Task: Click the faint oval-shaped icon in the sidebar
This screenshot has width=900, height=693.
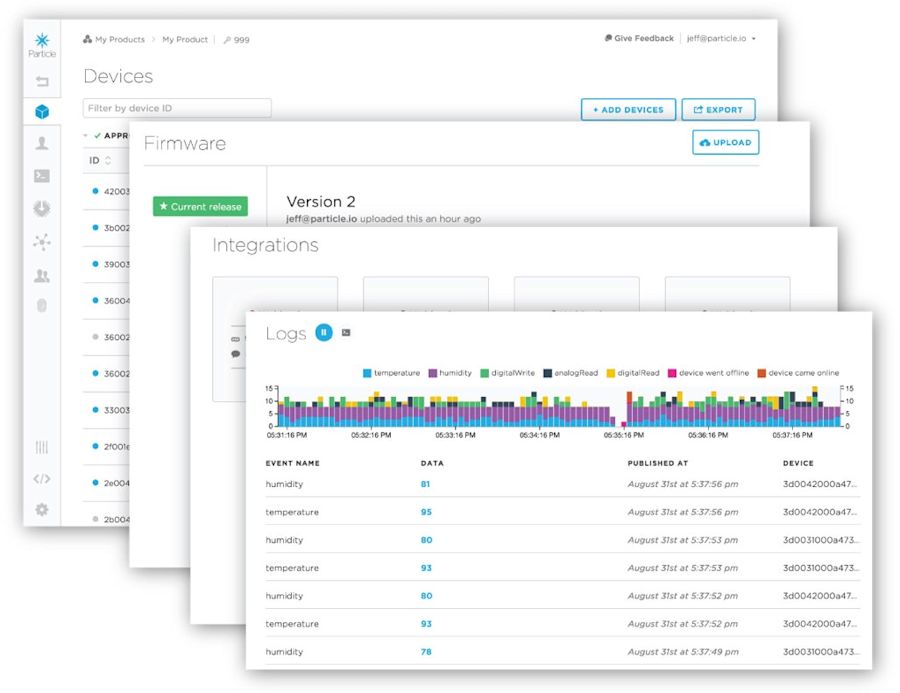Action: click(42, 305)
